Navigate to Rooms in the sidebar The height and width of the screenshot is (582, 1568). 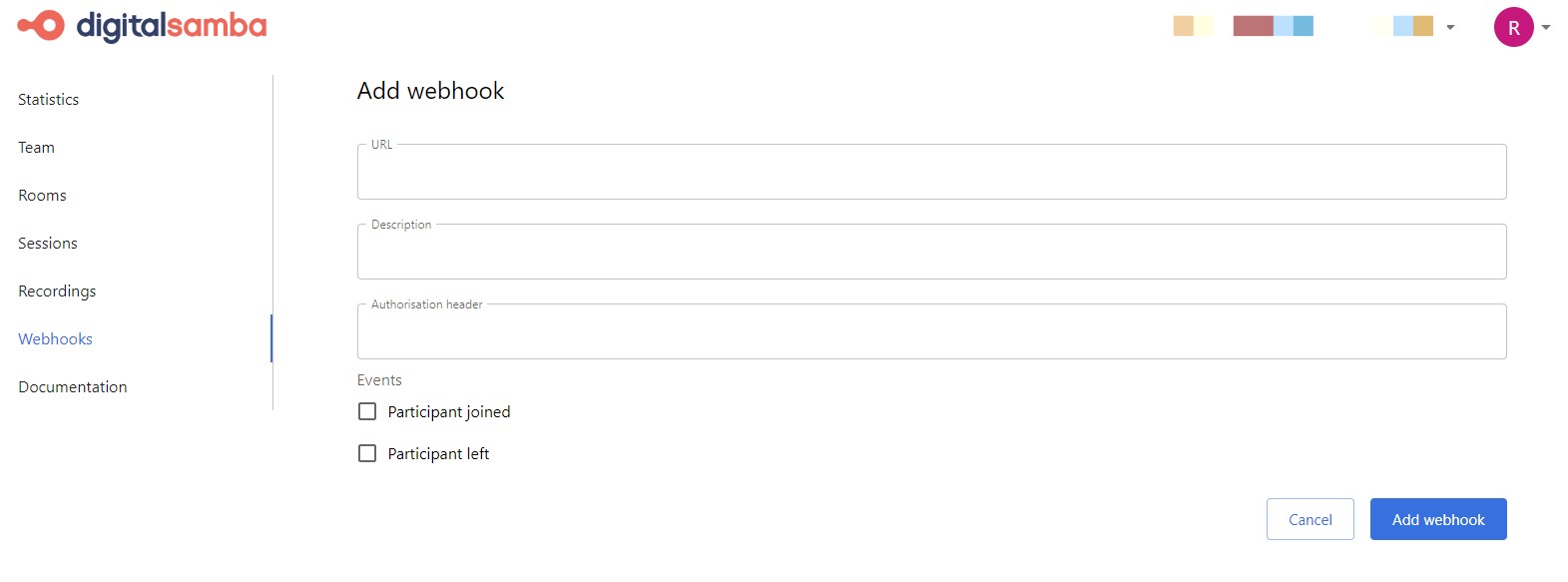click(42, 195)
